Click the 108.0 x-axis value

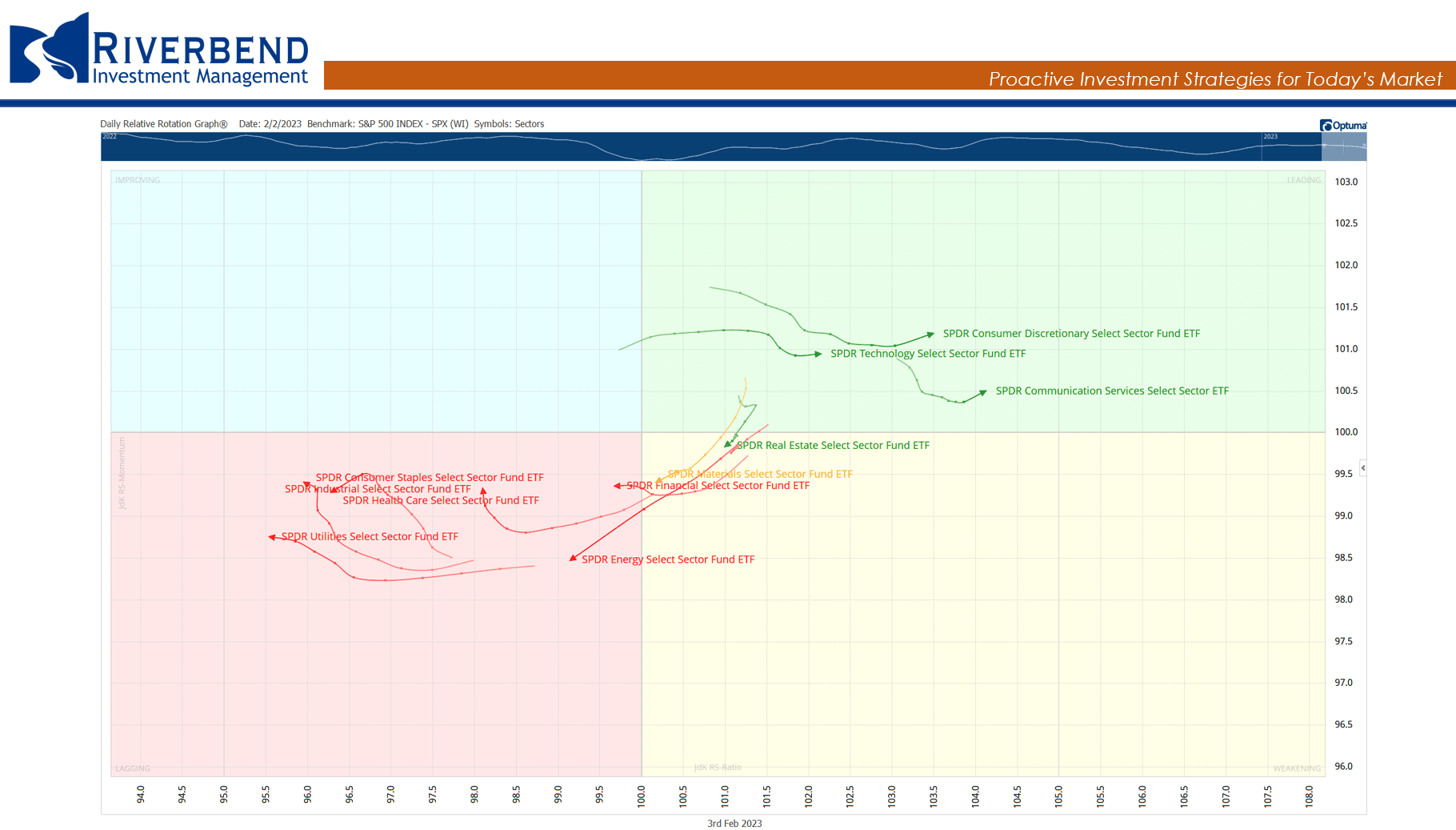point(1309,796)
